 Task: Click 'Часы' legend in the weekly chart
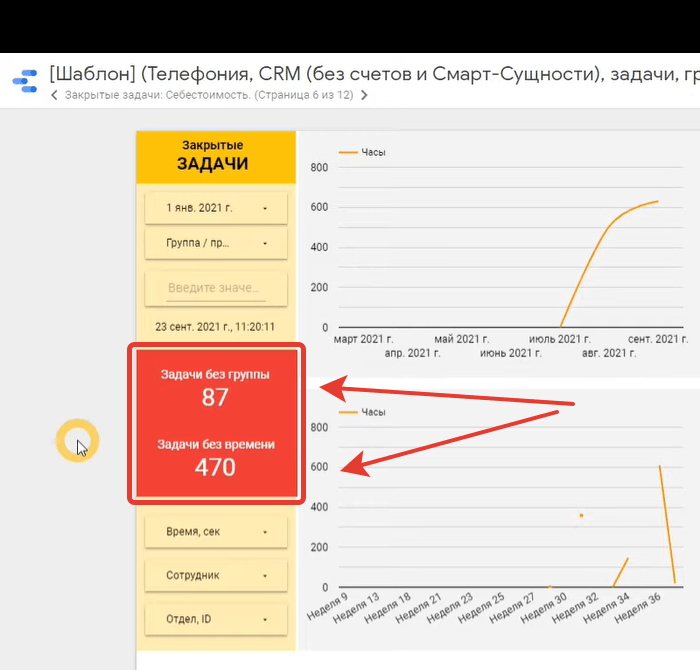coord(372,411)
